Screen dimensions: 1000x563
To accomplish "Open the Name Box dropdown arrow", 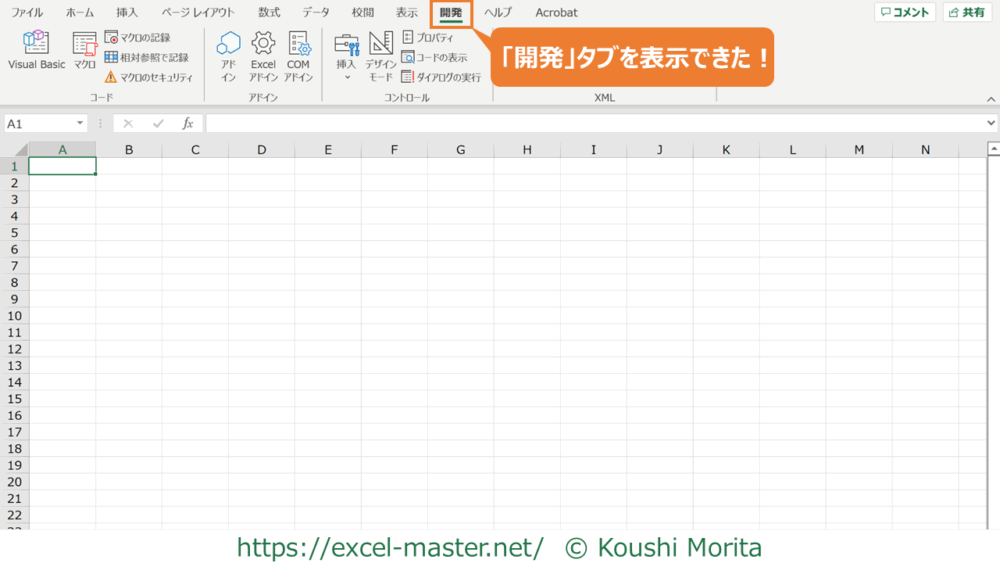I will (80, 123).
